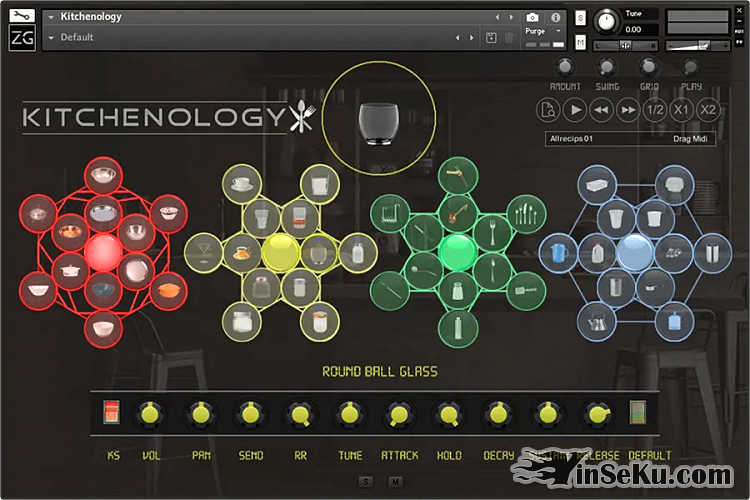Select the yellow cluster center orb

[280, 251]
